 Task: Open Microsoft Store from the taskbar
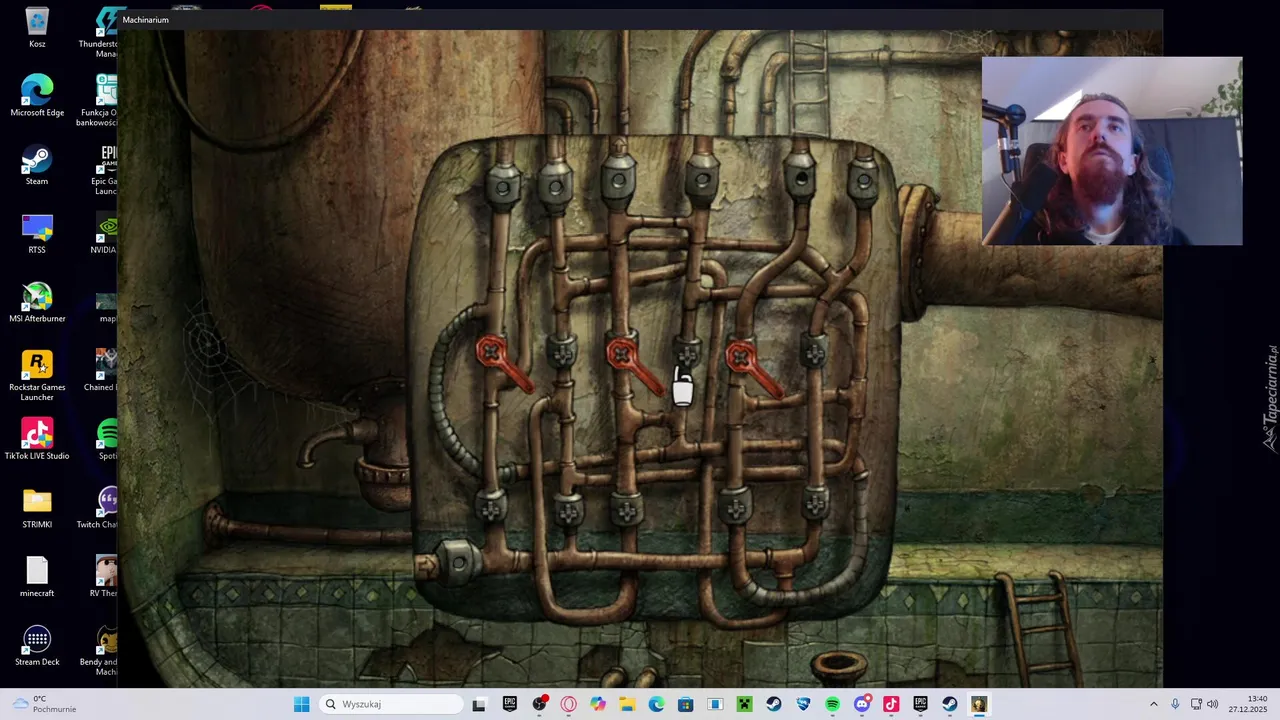[685, 704]
